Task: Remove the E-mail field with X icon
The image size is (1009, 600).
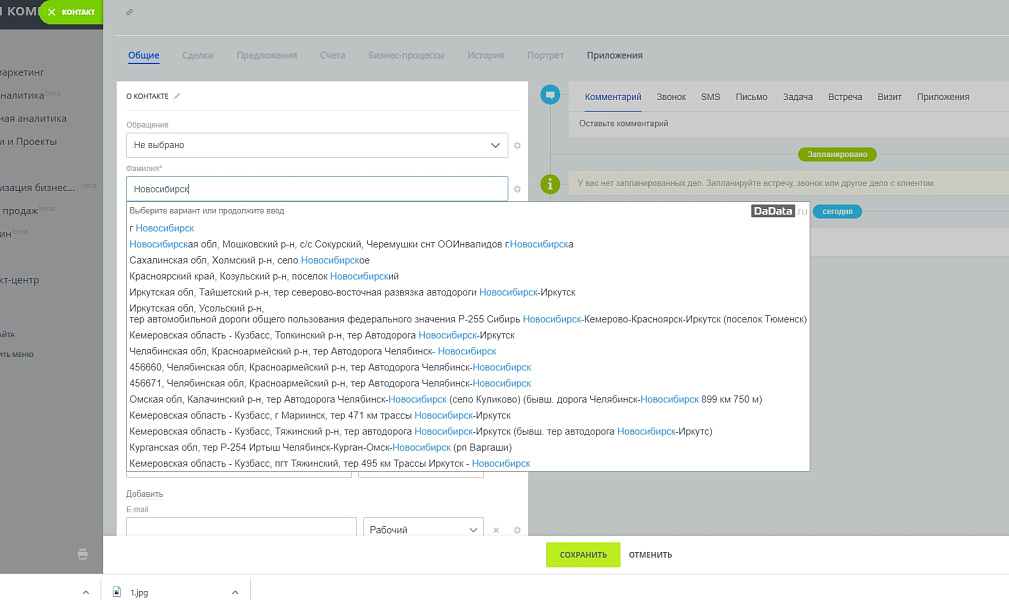Action: (x=496, y=530)
